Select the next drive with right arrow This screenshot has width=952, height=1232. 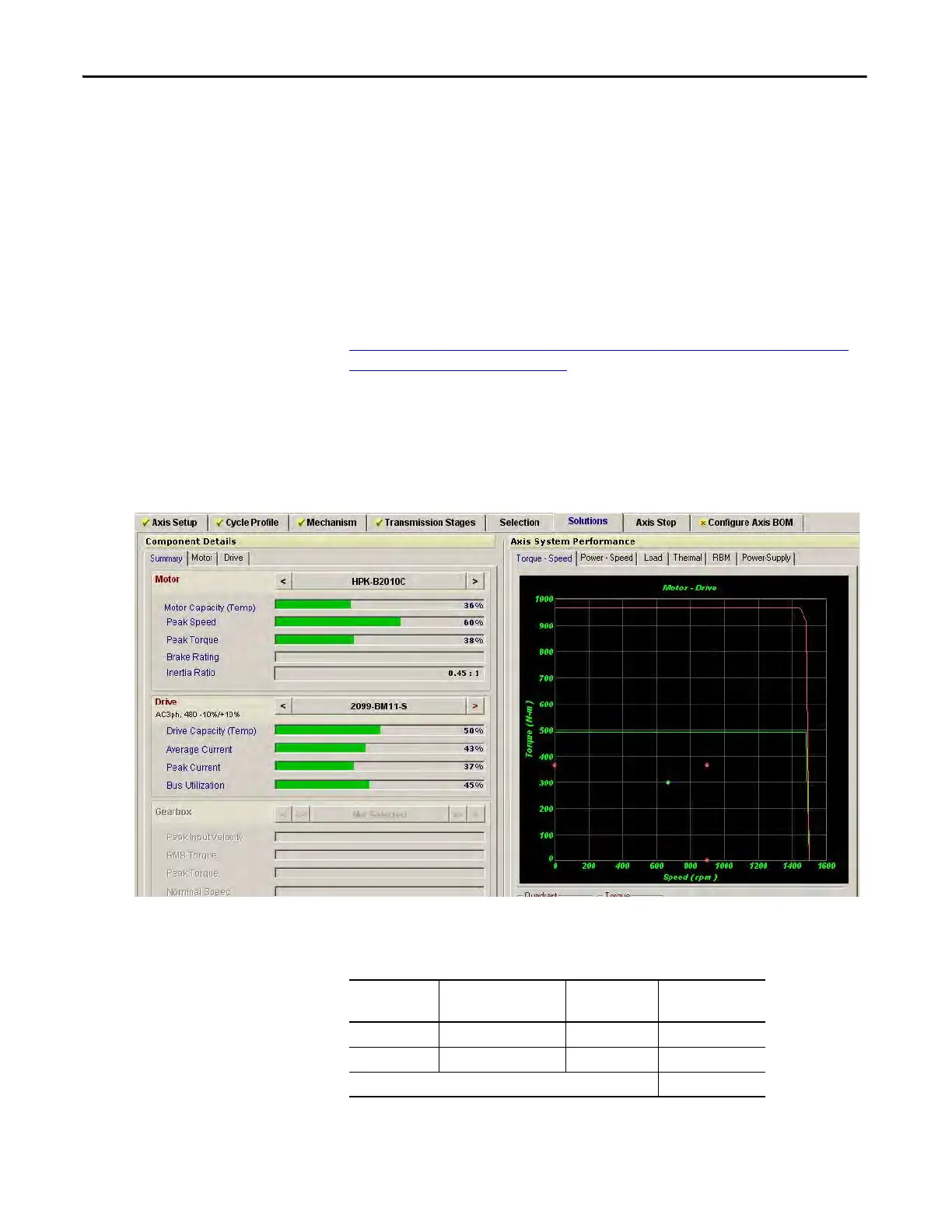(475, 706)
